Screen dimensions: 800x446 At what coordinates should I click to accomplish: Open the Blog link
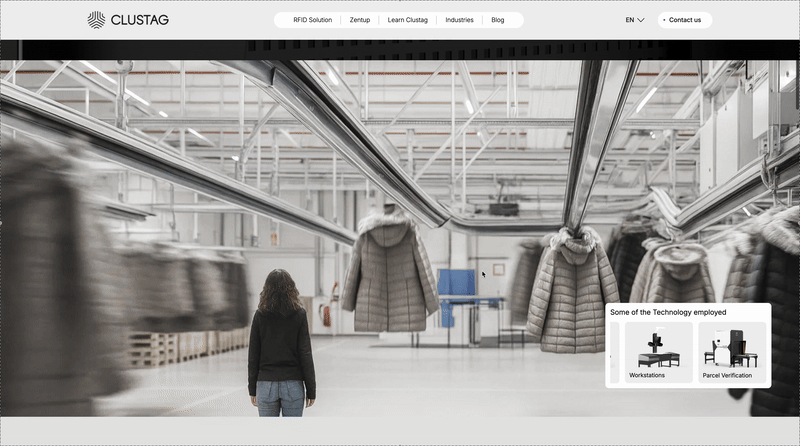pyautogui.click(x=498, y=20)
